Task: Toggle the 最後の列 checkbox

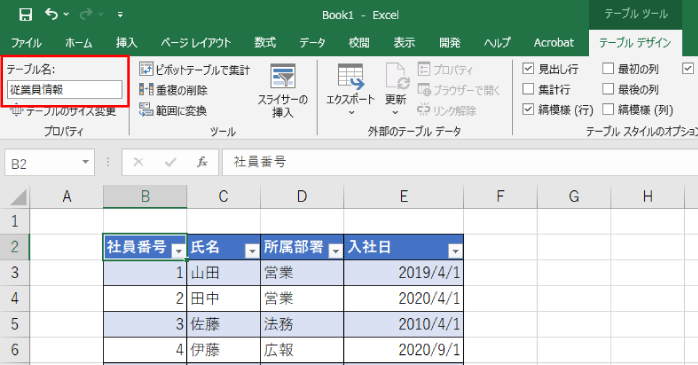Action: pyautogui.click(x=608, y=89)
